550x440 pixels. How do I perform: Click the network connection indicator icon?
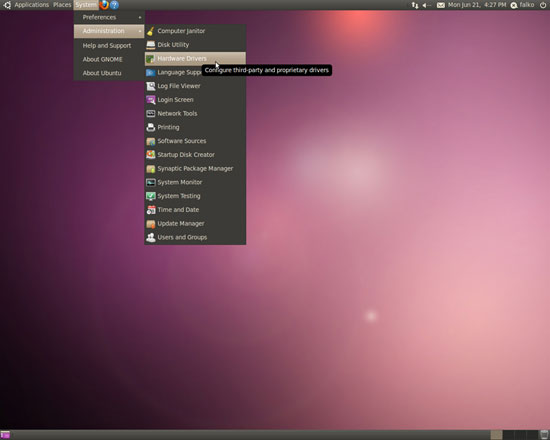pyautogui.click(x=415, y=5)
